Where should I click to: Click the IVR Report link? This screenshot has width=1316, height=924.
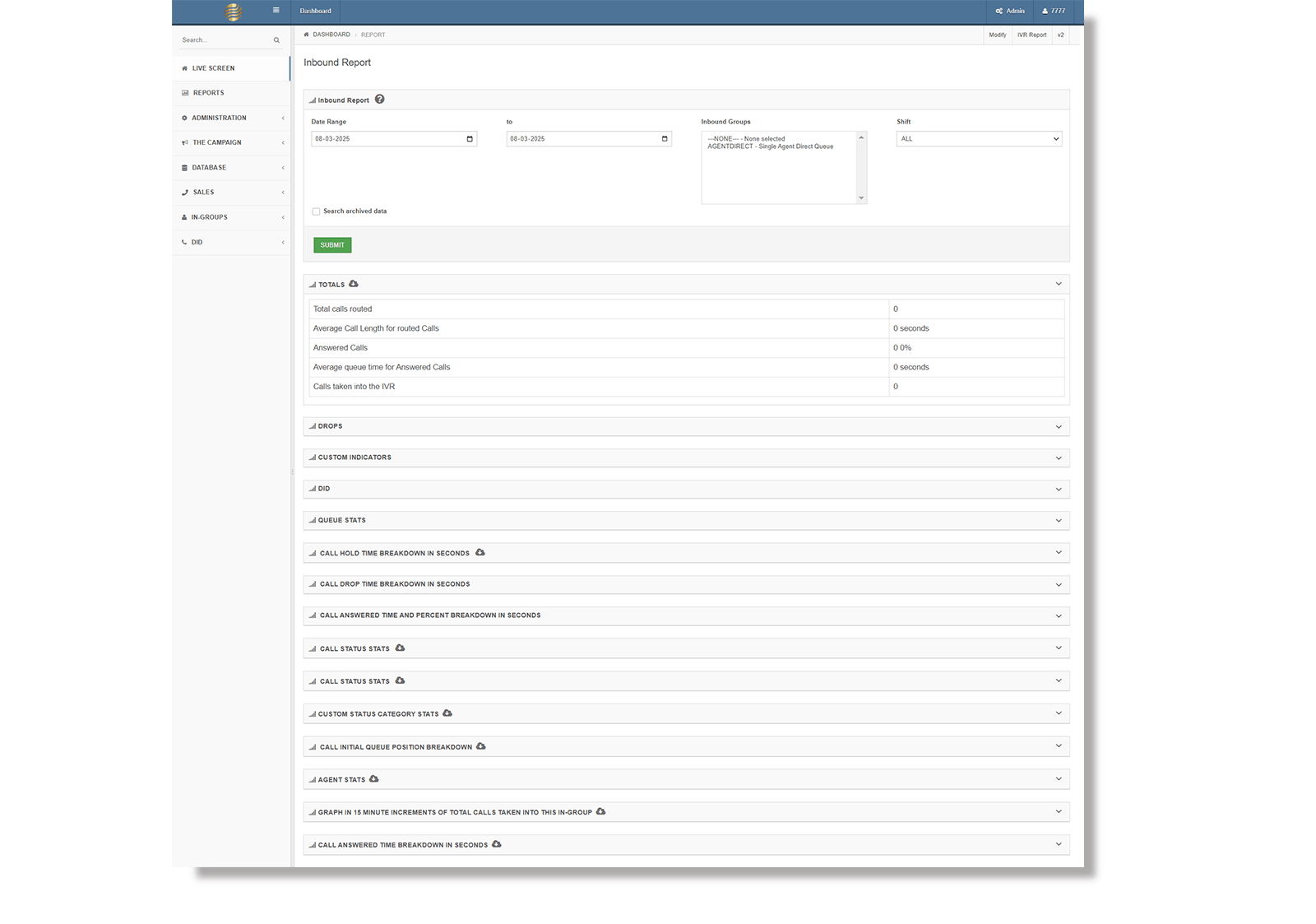1031,35
